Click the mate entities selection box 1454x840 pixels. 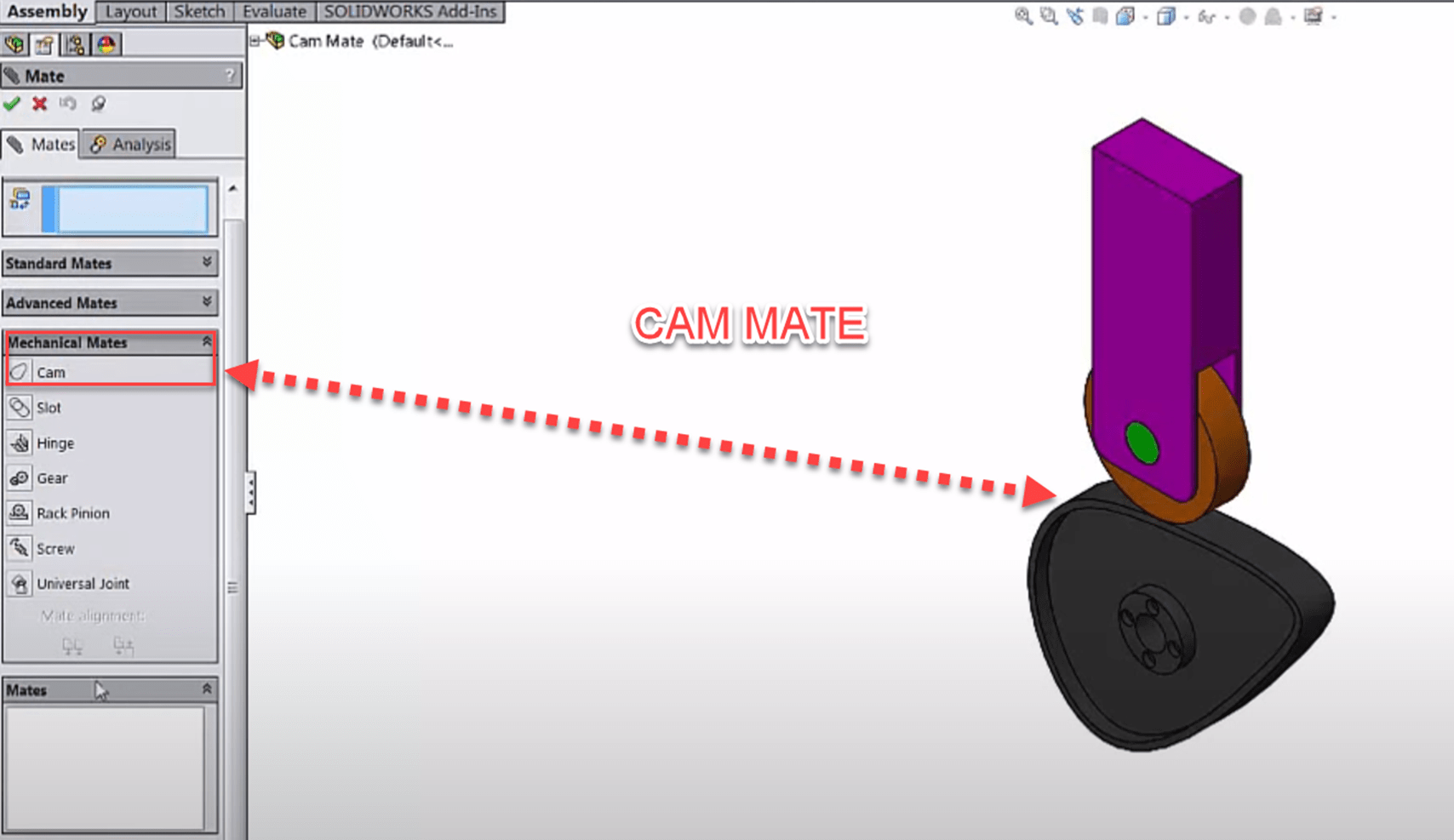[128, 209]
